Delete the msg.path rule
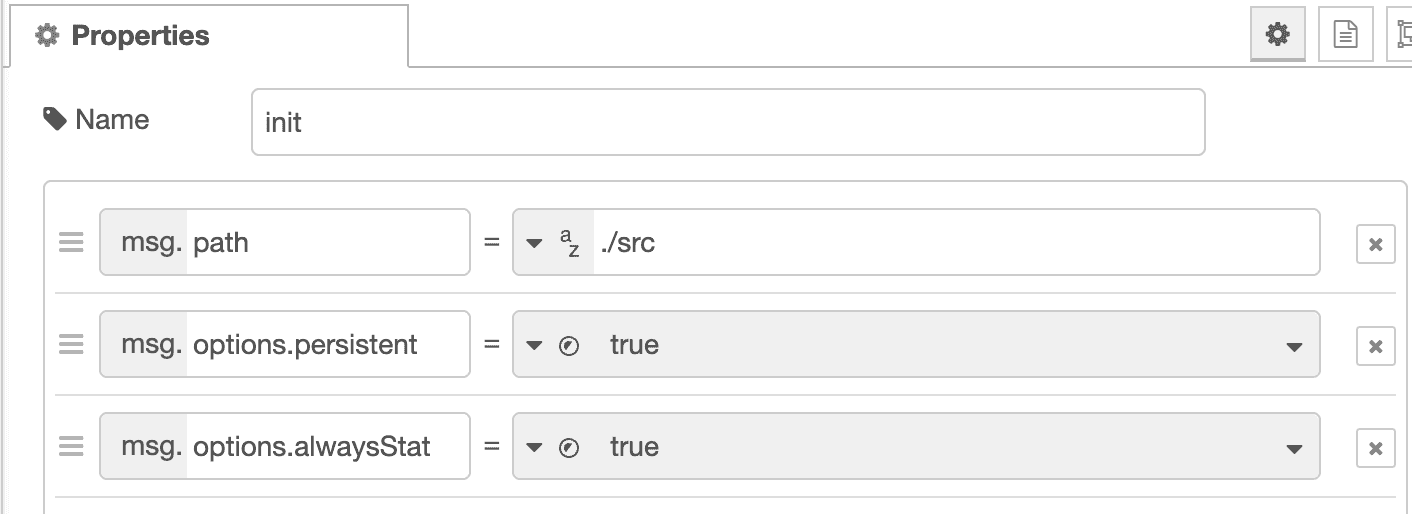Image resolution: width=1412 pixels, height=514 pixels. 1375,244
